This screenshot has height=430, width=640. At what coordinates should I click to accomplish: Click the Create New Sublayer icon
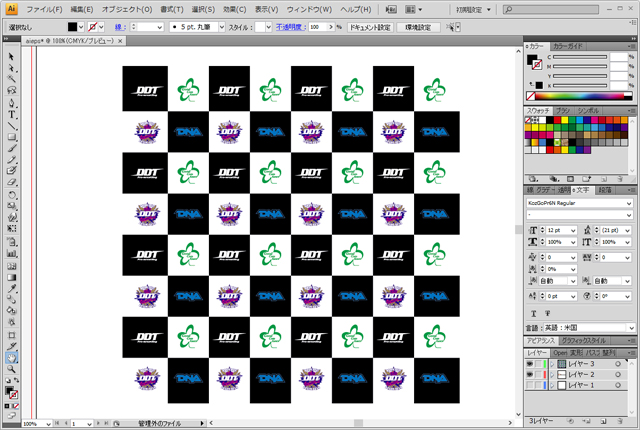point(587,421)
